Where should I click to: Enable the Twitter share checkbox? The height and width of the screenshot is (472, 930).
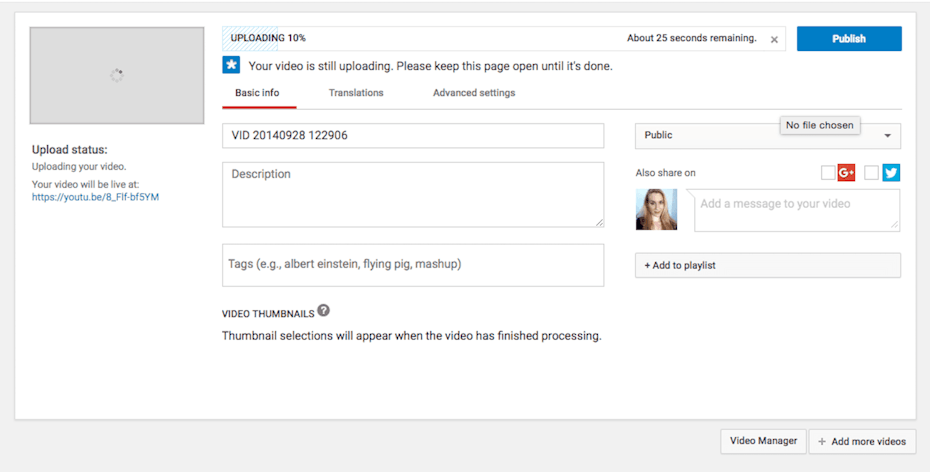[871, 173]
